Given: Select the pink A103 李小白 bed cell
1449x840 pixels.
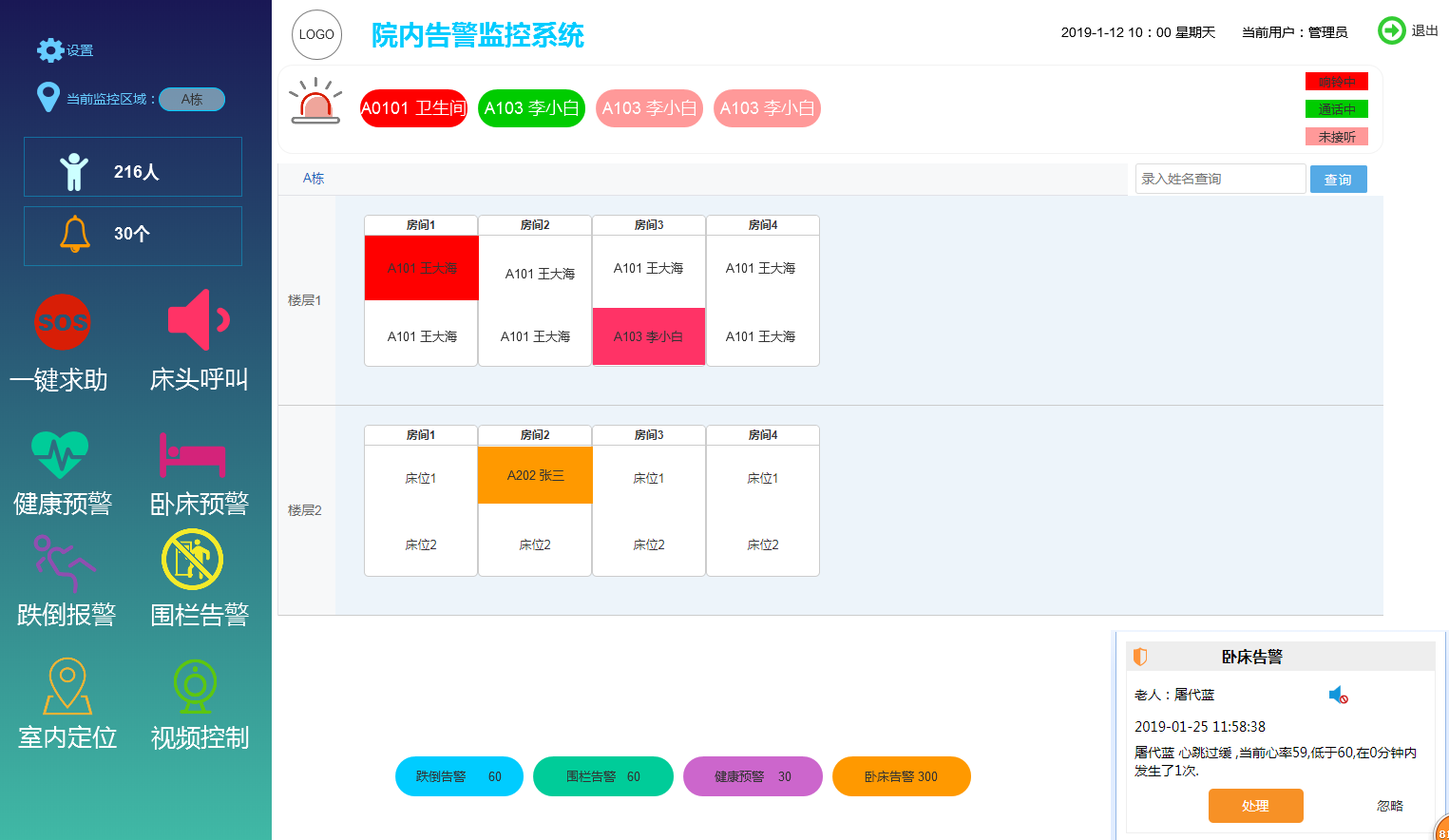Looking at the screenshot, I should [648, 336].
